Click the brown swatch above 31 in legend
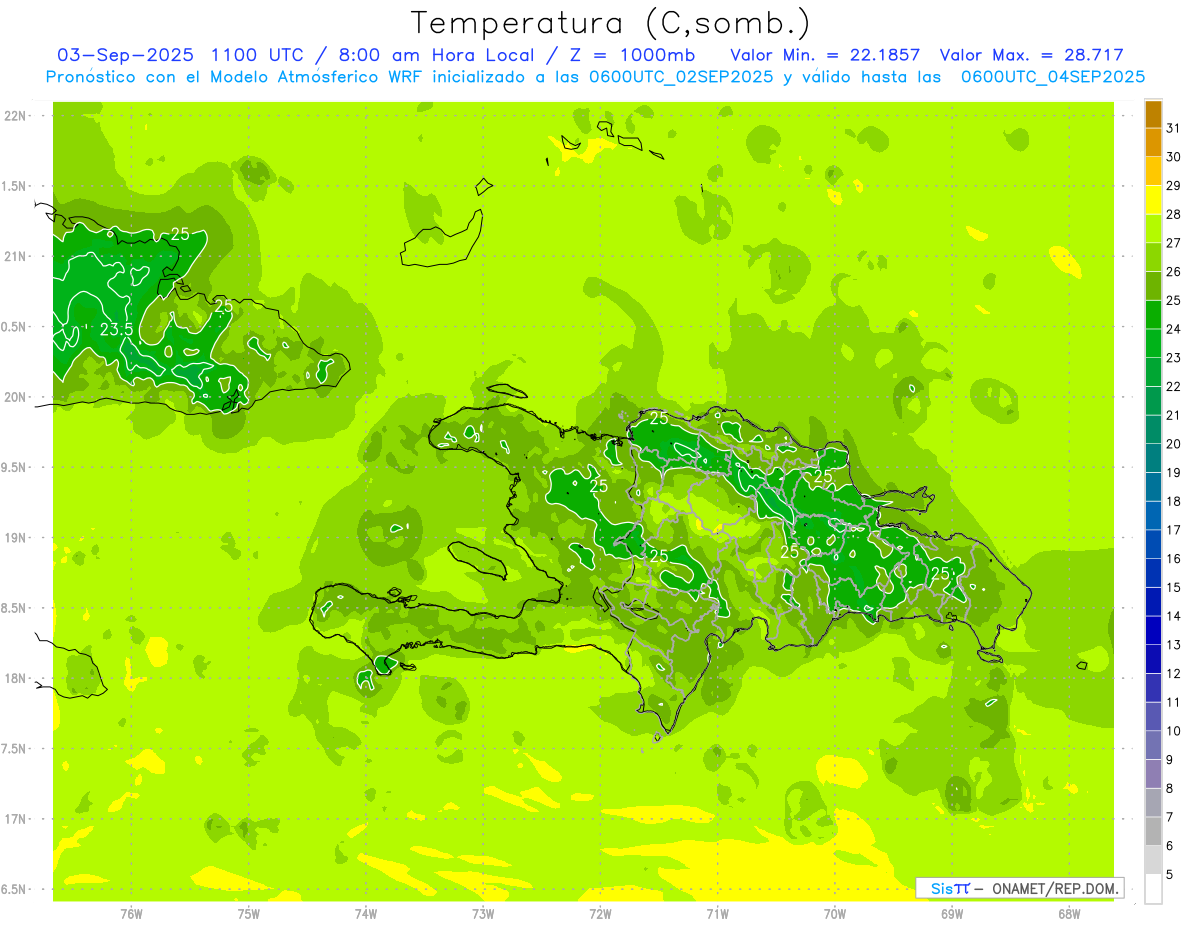This screenshot has width=1200, height=927. (1153, 113)
